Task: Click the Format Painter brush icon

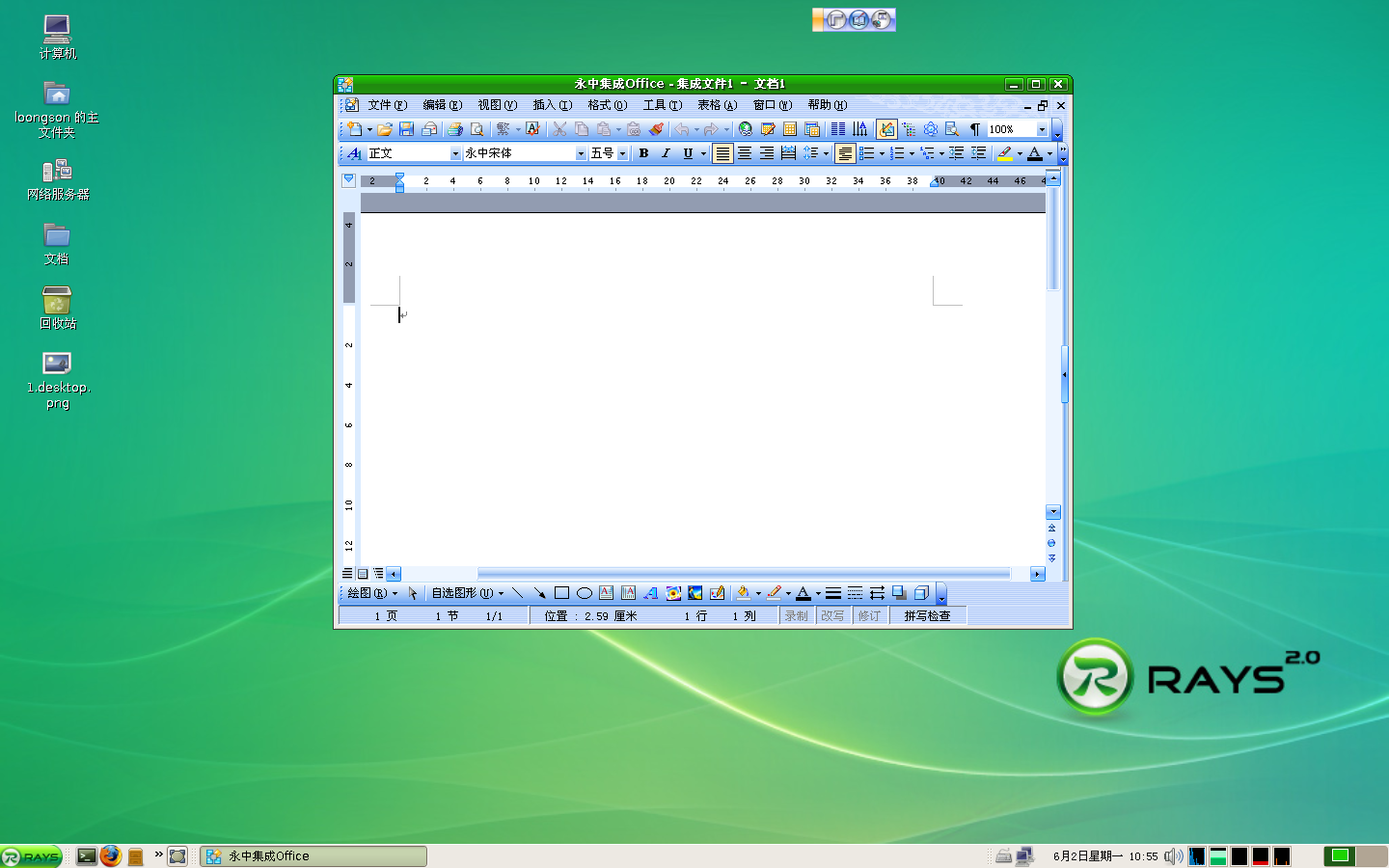Action: (656, 129)
